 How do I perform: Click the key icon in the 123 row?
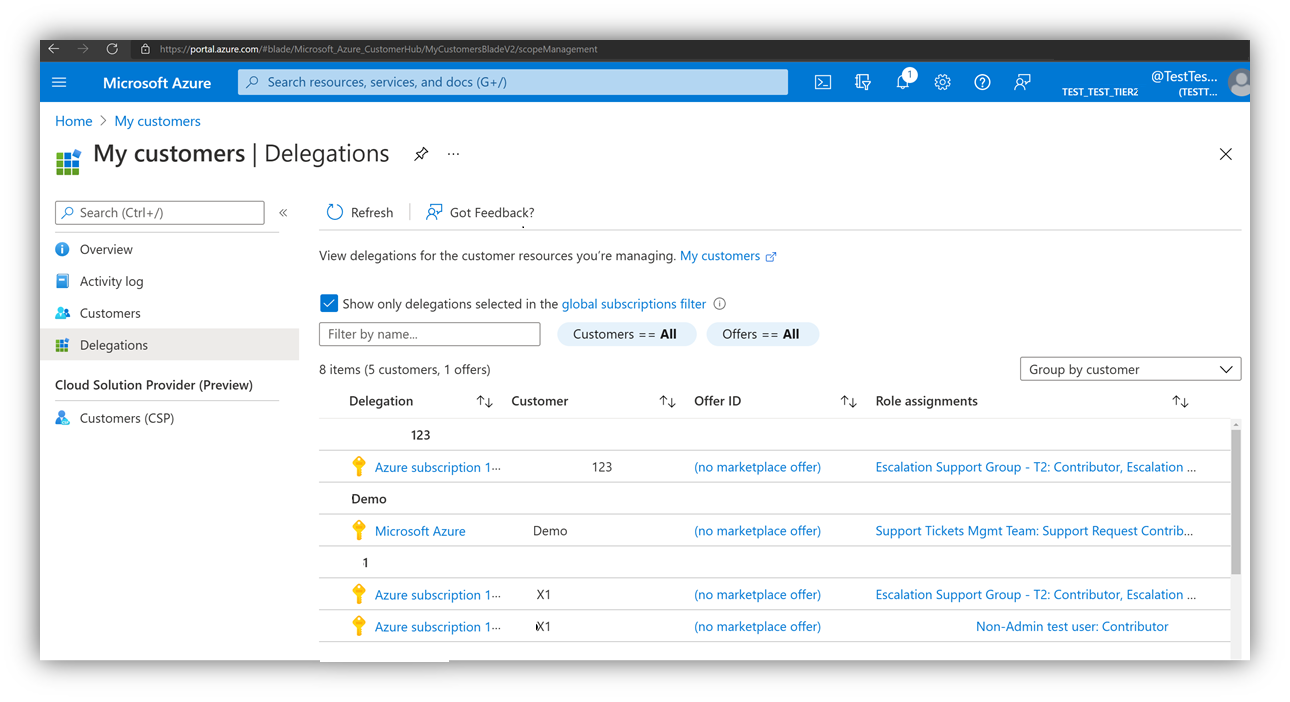click(359, 466)
